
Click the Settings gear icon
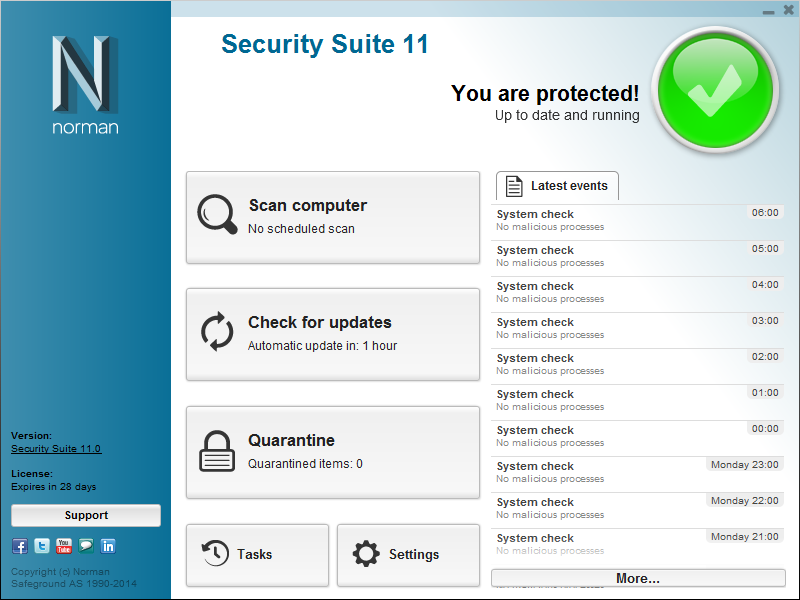pos(367,554)
